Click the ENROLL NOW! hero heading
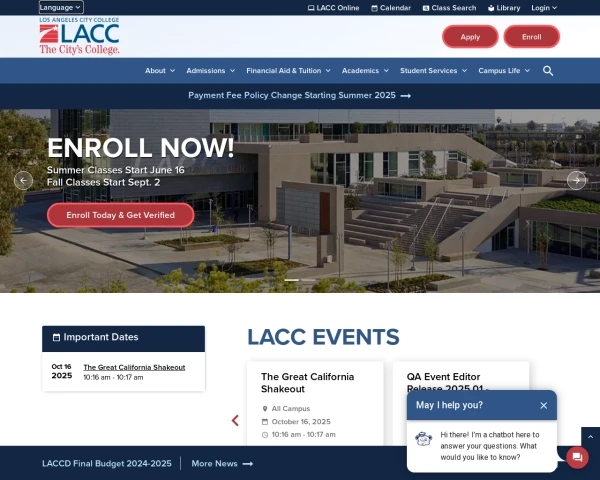The height and width of the screenshot is (480, 600). click(140, 148)
